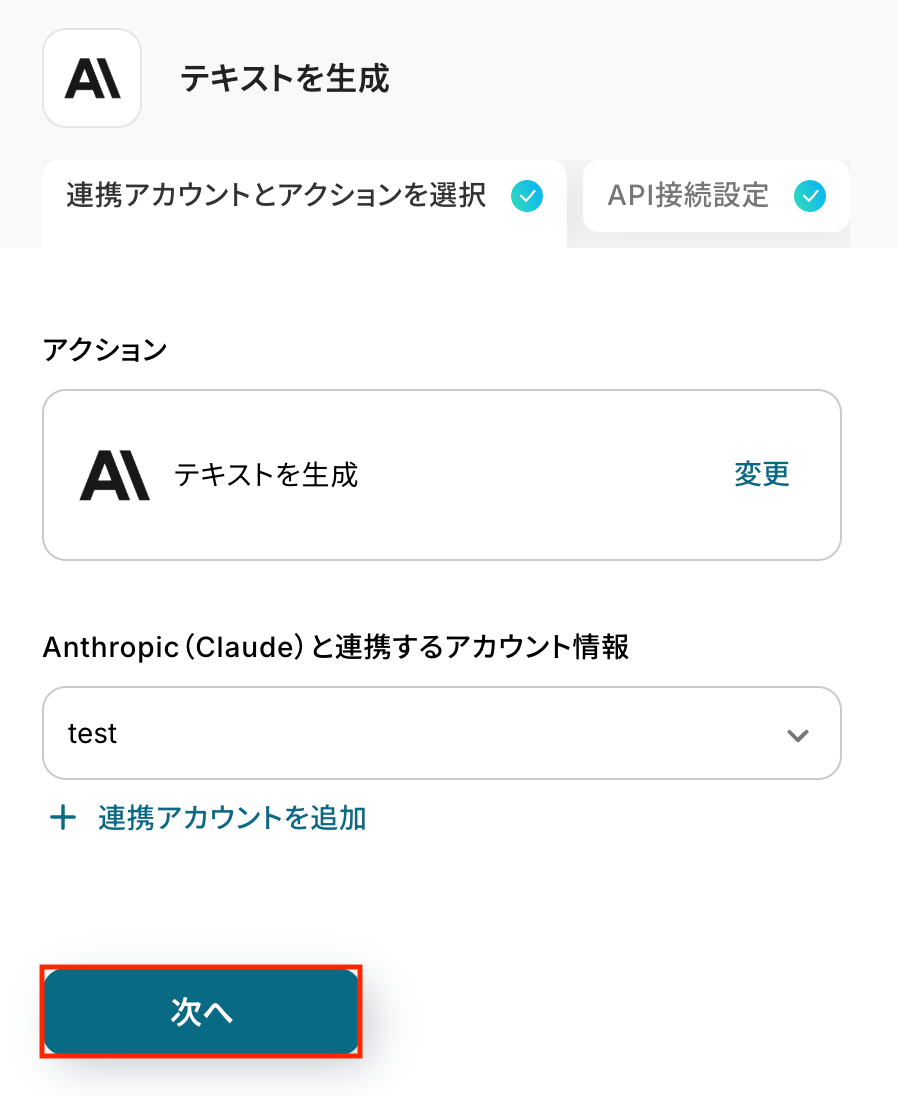The height and width of the screenshot is (1096, 898).
Task: Click the Anthropic logo inside the action card
Action: 115,475
